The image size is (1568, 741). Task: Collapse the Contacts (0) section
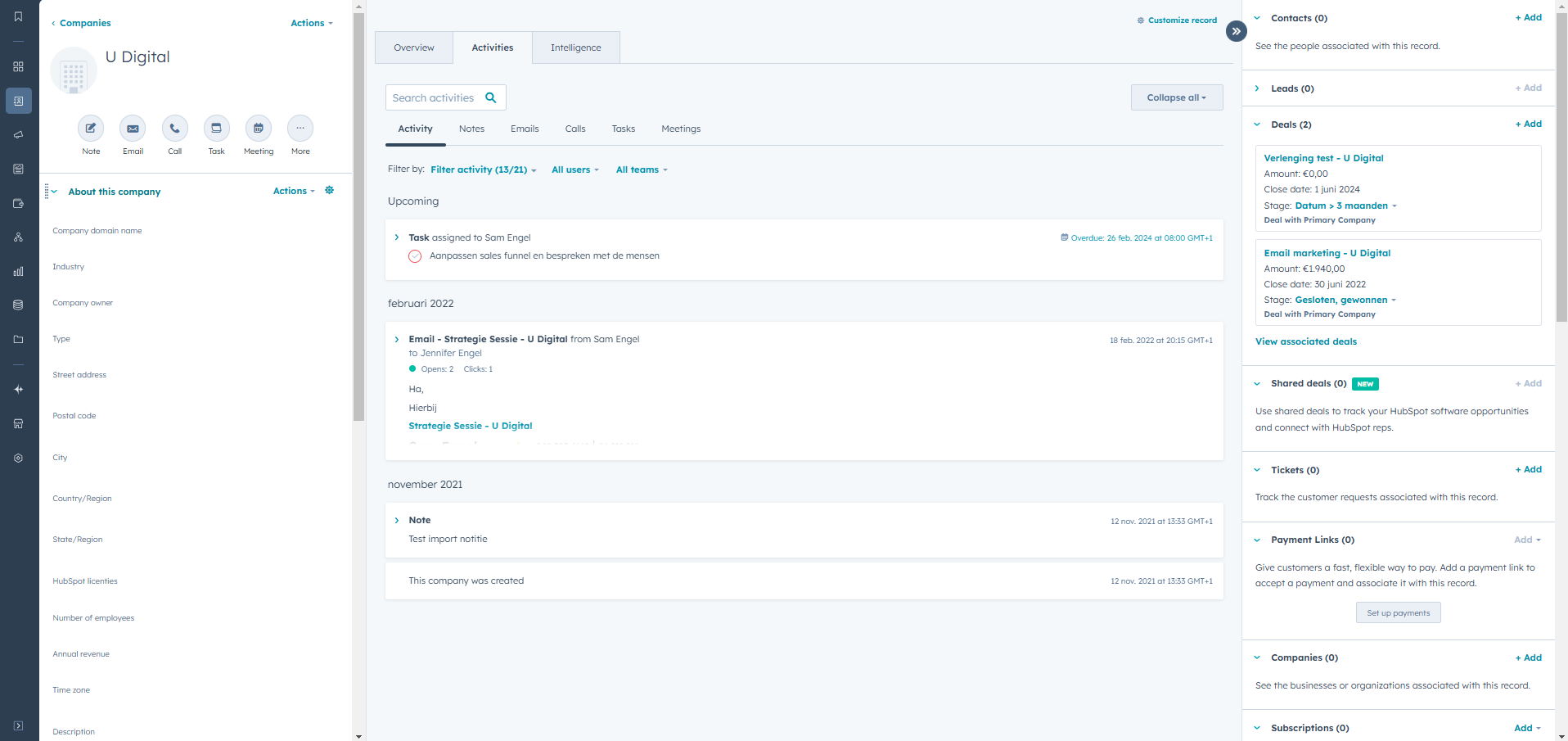pos(1257,18)
